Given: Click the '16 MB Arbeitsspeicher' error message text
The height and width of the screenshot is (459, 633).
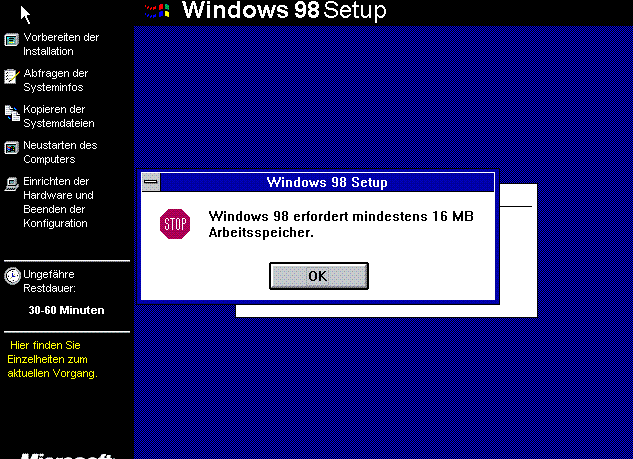Looking at the screenshot, I should (341, 224).
